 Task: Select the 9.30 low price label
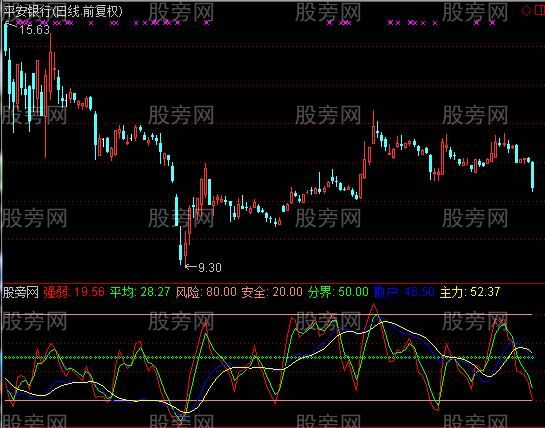210,267
